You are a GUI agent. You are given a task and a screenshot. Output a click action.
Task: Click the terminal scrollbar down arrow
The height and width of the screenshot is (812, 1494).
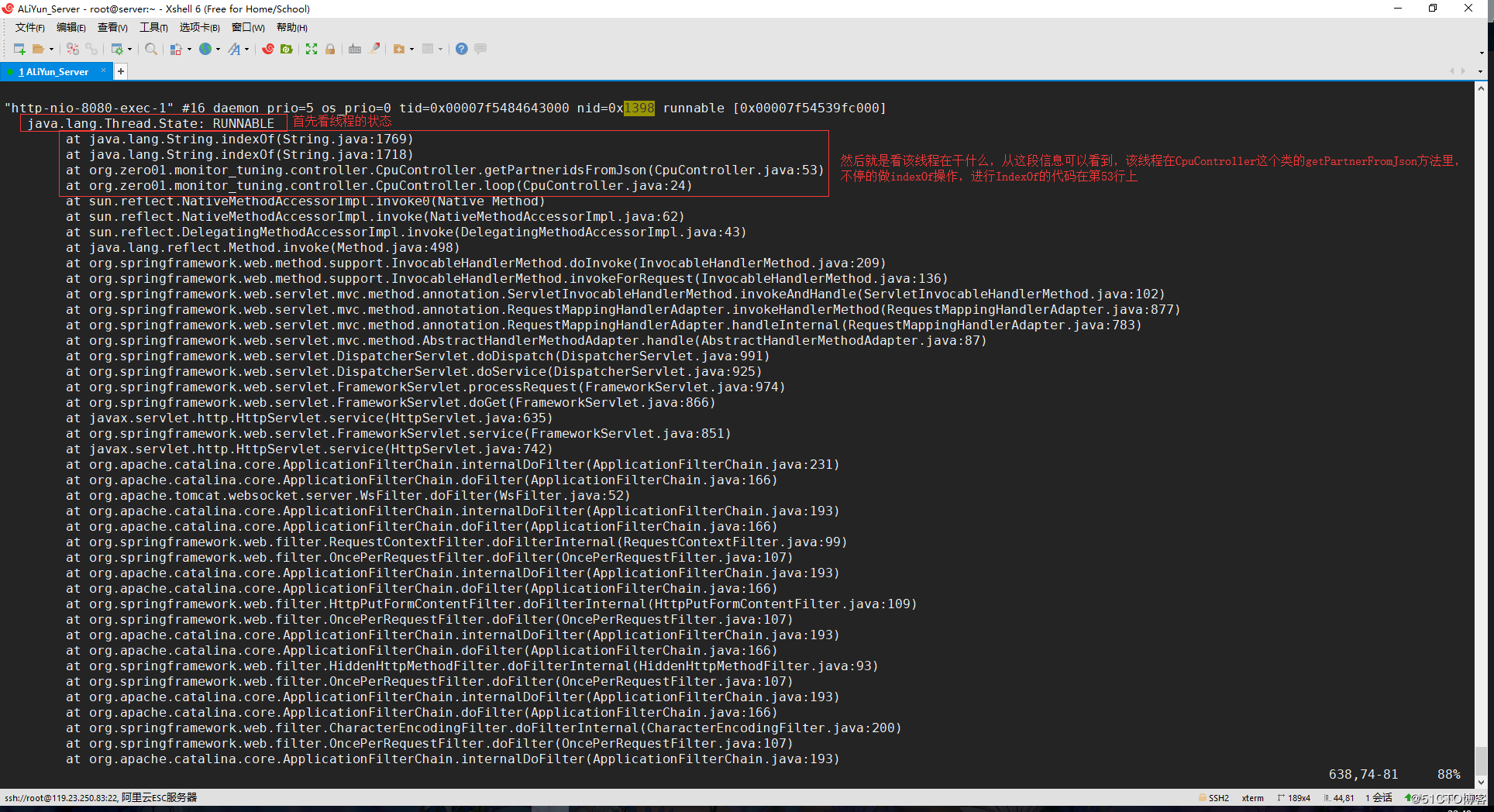pyautogui.click(x=1481, y=783)
